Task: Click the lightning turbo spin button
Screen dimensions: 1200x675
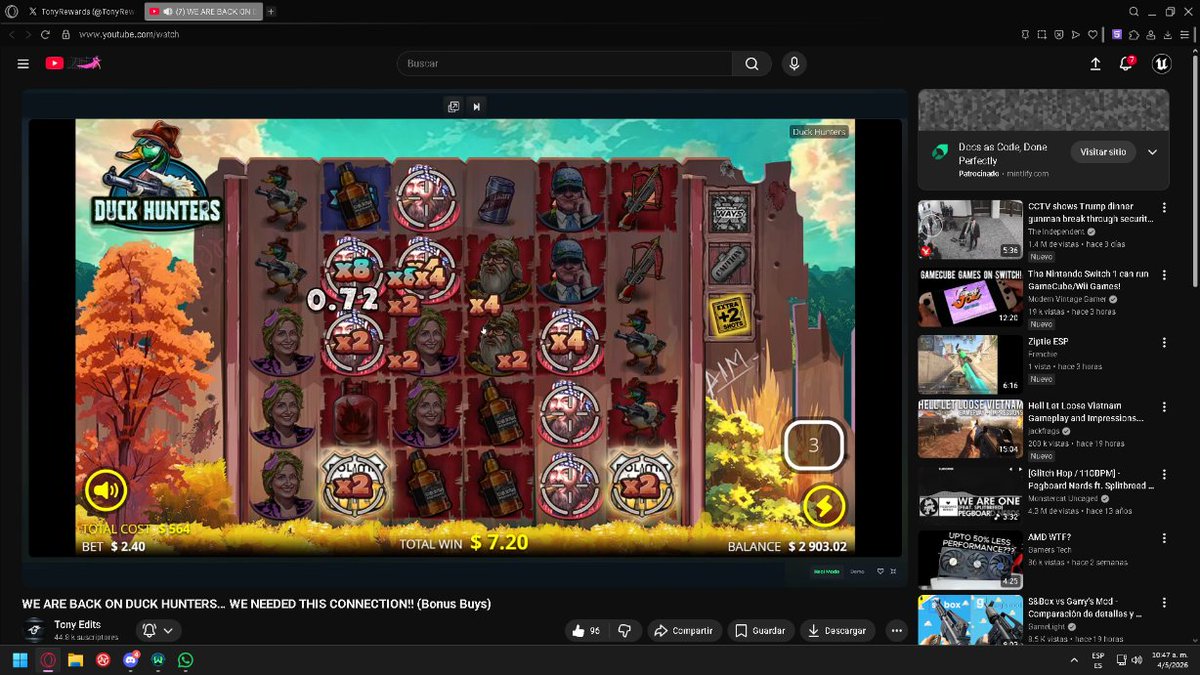Action: point(823,507)
